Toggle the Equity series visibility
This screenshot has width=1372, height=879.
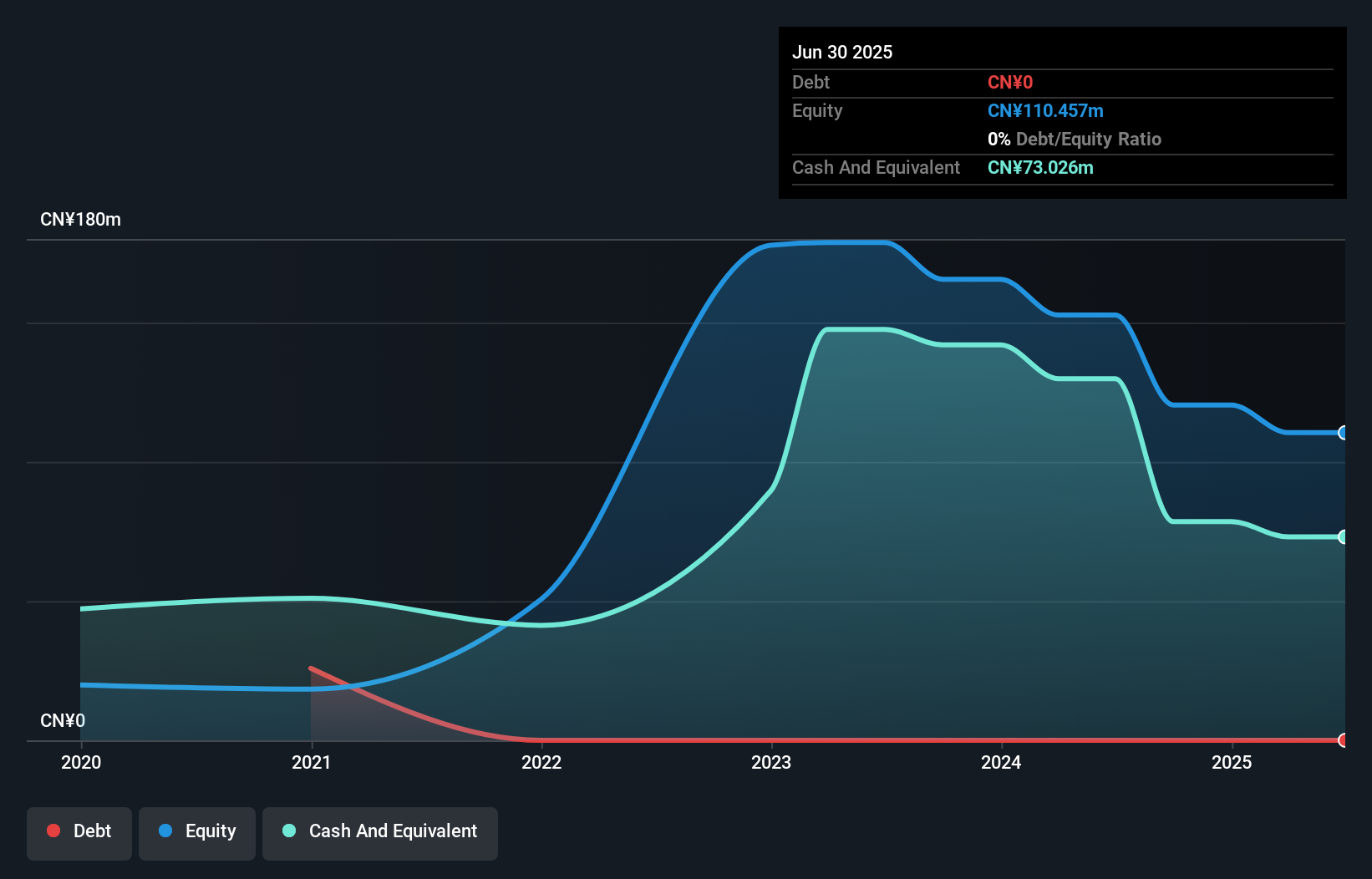coord(197,831)
